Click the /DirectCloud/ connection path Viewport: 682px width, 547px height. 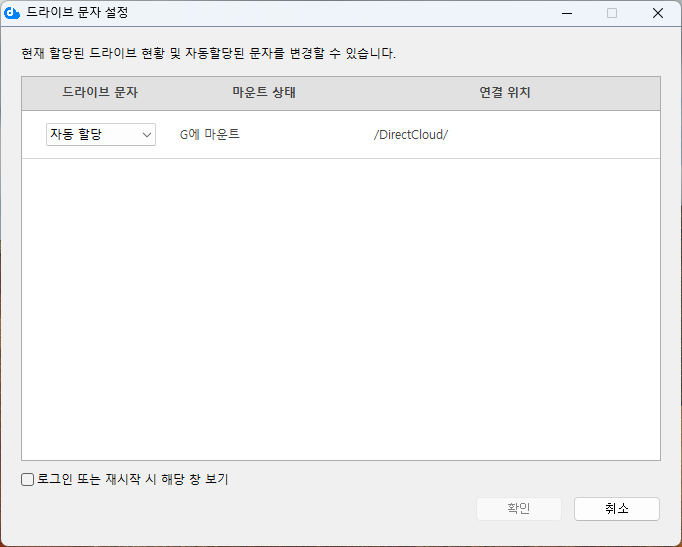[410, 135]
